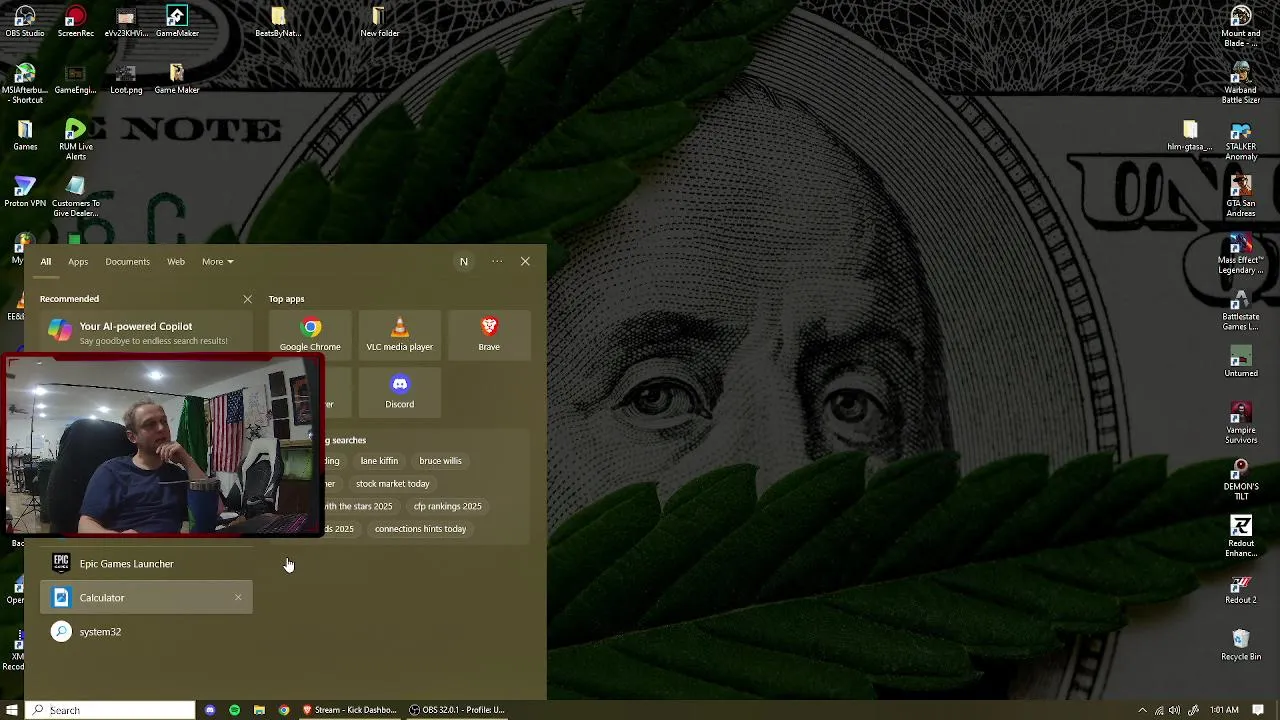Switch to the All search tab
1280x720 pixels.
pos(45,262)
